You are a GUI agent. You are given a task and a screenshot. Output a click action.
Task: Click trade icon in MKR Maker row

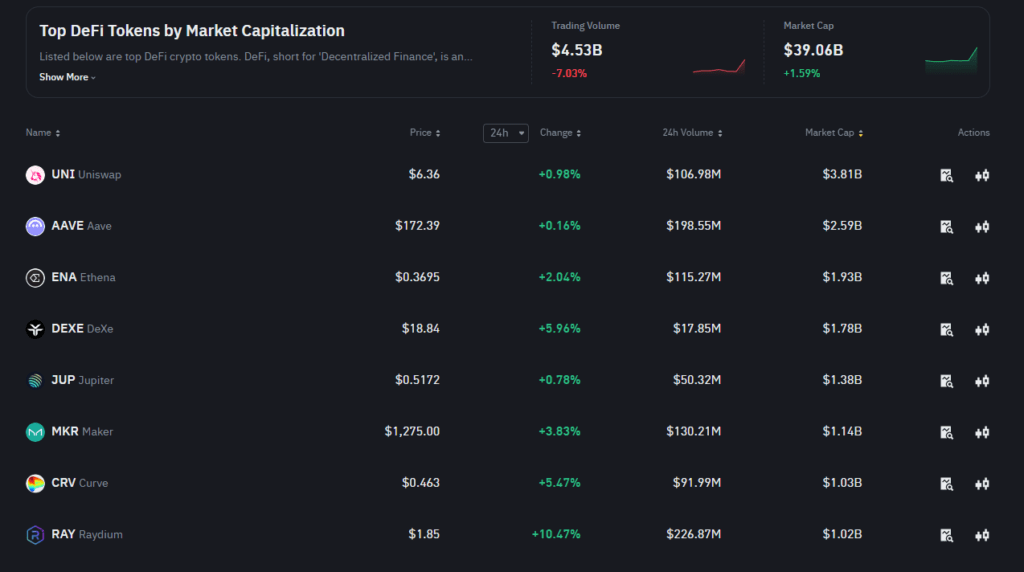(x=982, y=432)
